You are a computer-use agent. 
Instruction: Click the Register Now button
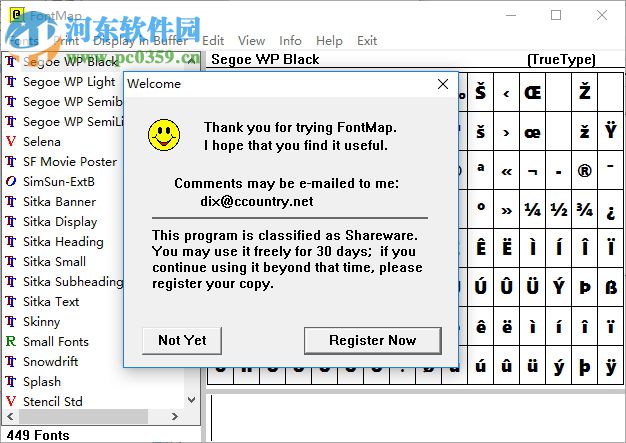coord(372,340)
